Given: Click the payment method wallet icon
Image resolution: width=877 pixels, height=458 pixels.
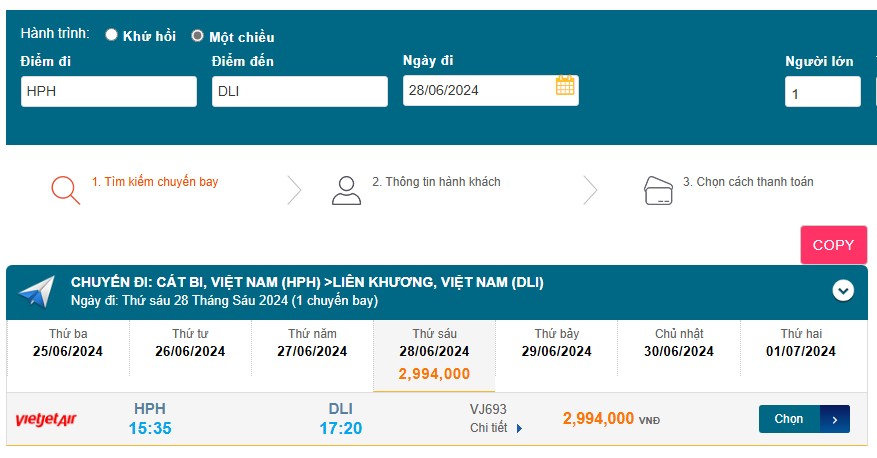Looking at the screenshot, I should click(657, 189).
